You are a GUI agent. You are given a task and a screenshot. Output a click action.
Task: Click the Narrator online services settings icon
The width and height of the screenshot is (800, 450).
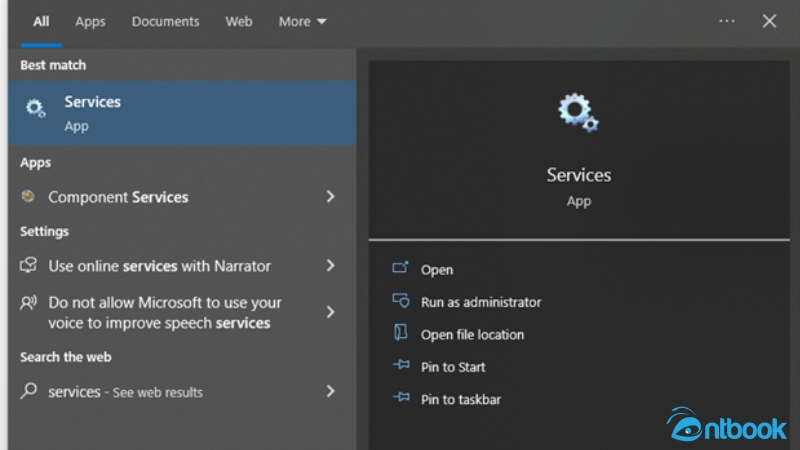pyautogui.click(x=29, y=265)
